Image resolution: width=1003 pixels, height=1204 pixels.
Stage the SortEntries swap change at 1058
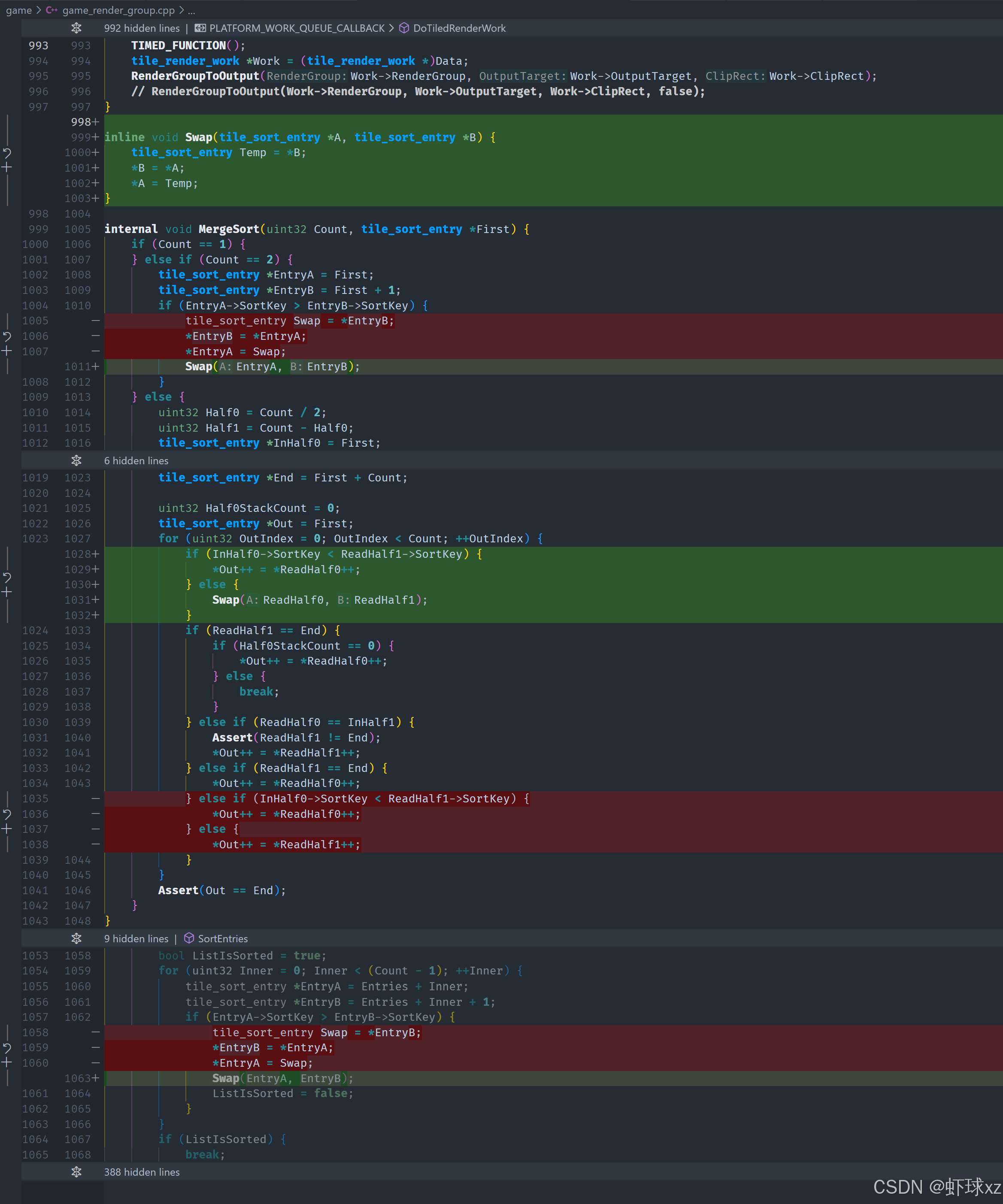tap(7, 1062)
